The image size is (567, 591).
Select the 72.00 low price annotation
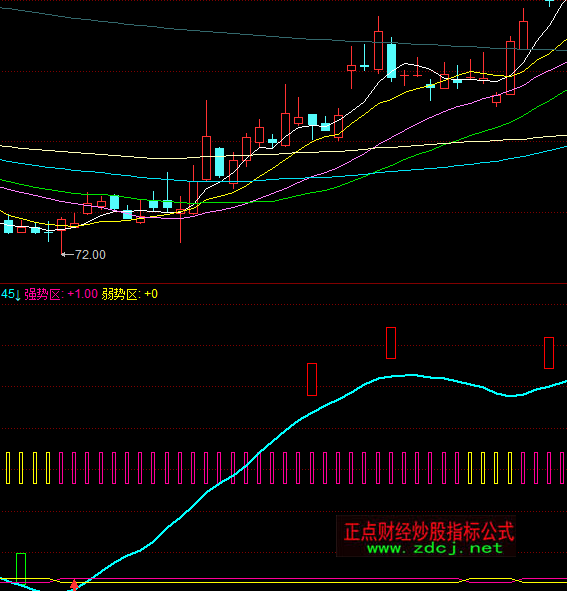[90, 255]
